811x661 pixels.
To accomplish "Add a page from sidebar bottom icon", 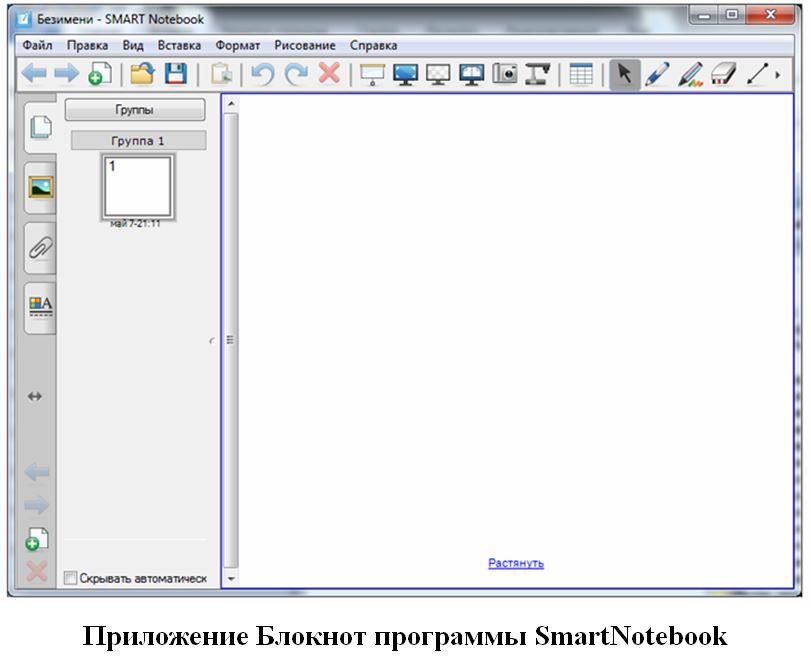I will (x=37, y=539).
